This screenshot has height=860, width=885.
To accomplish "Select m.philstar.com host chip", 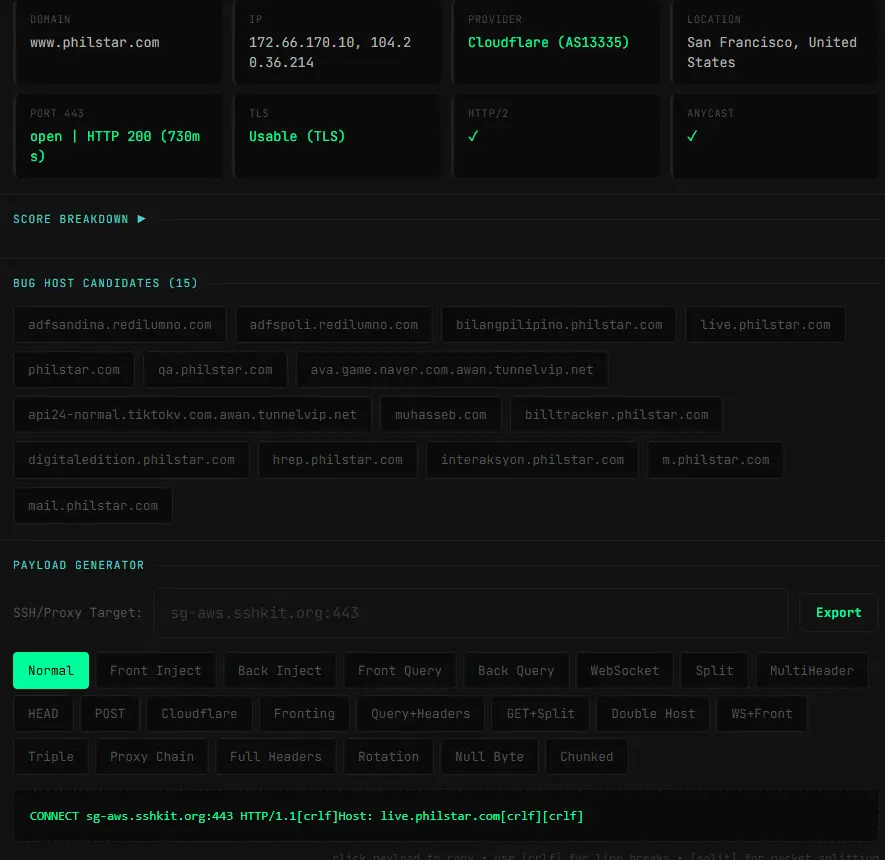I will click(x=715, y=460).
